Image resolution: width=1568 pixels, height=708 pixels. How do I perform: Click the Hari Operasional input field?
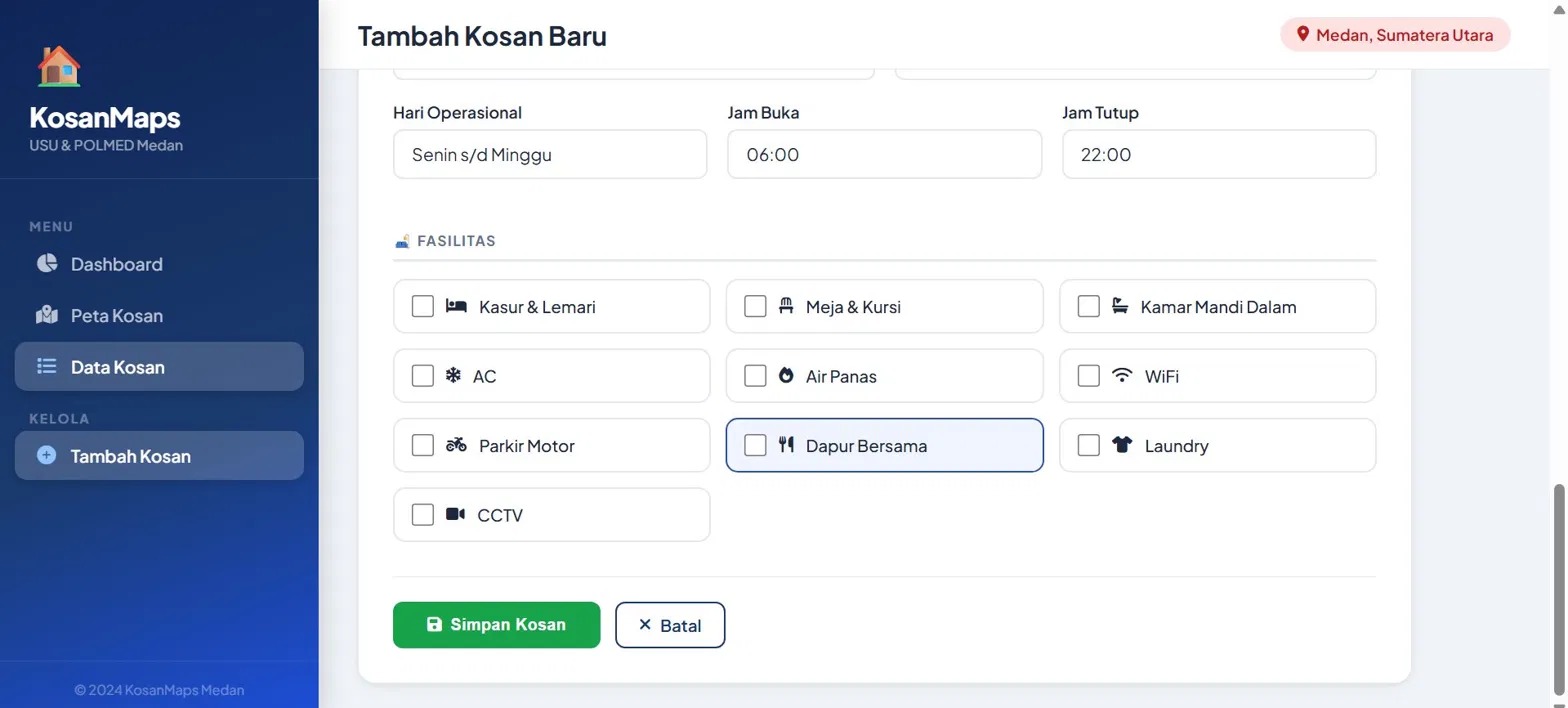coord(550,154)
